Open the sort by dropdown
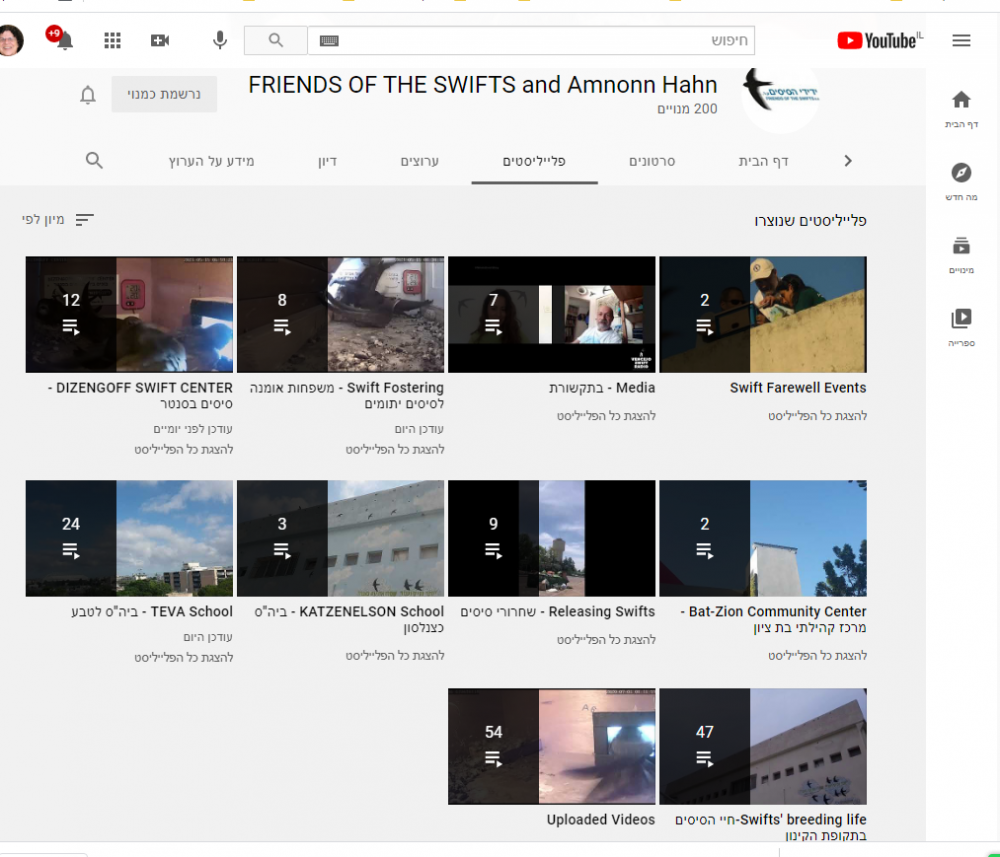Viewport: 1000px width, 857px height. click(58, 219)
